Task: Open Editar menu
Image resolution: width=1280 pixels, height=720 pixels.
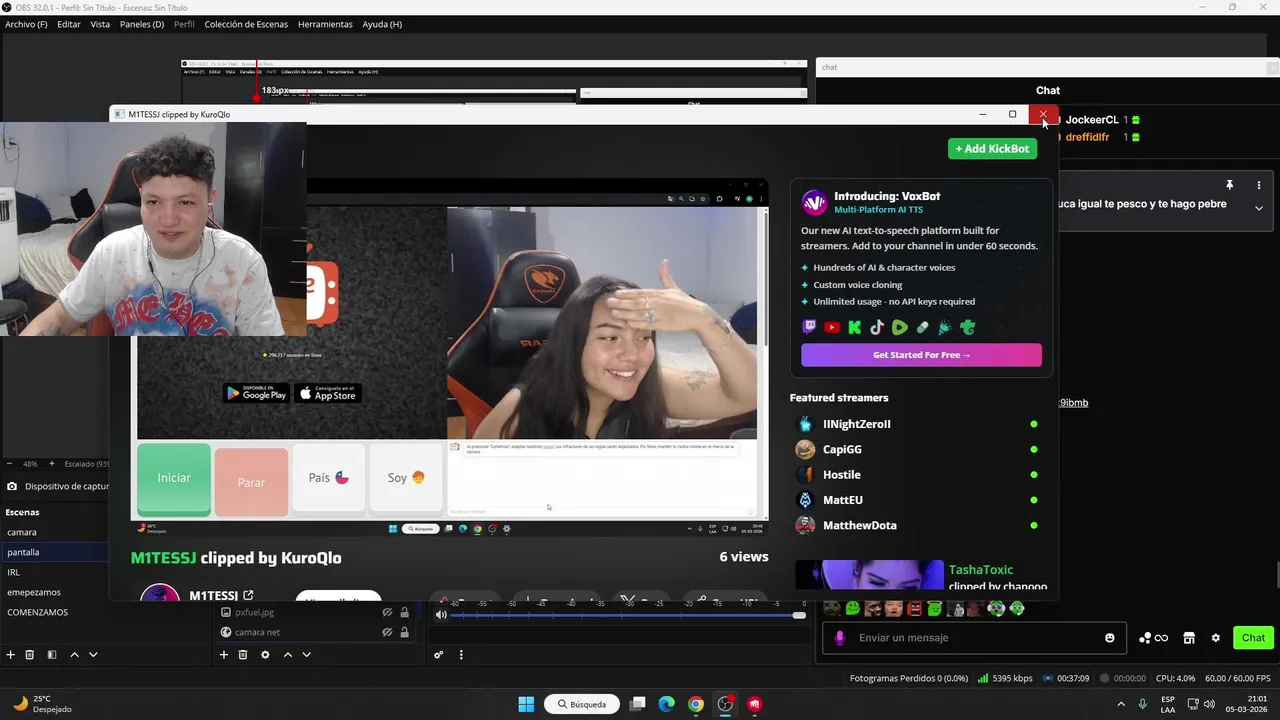Action: 69,24
